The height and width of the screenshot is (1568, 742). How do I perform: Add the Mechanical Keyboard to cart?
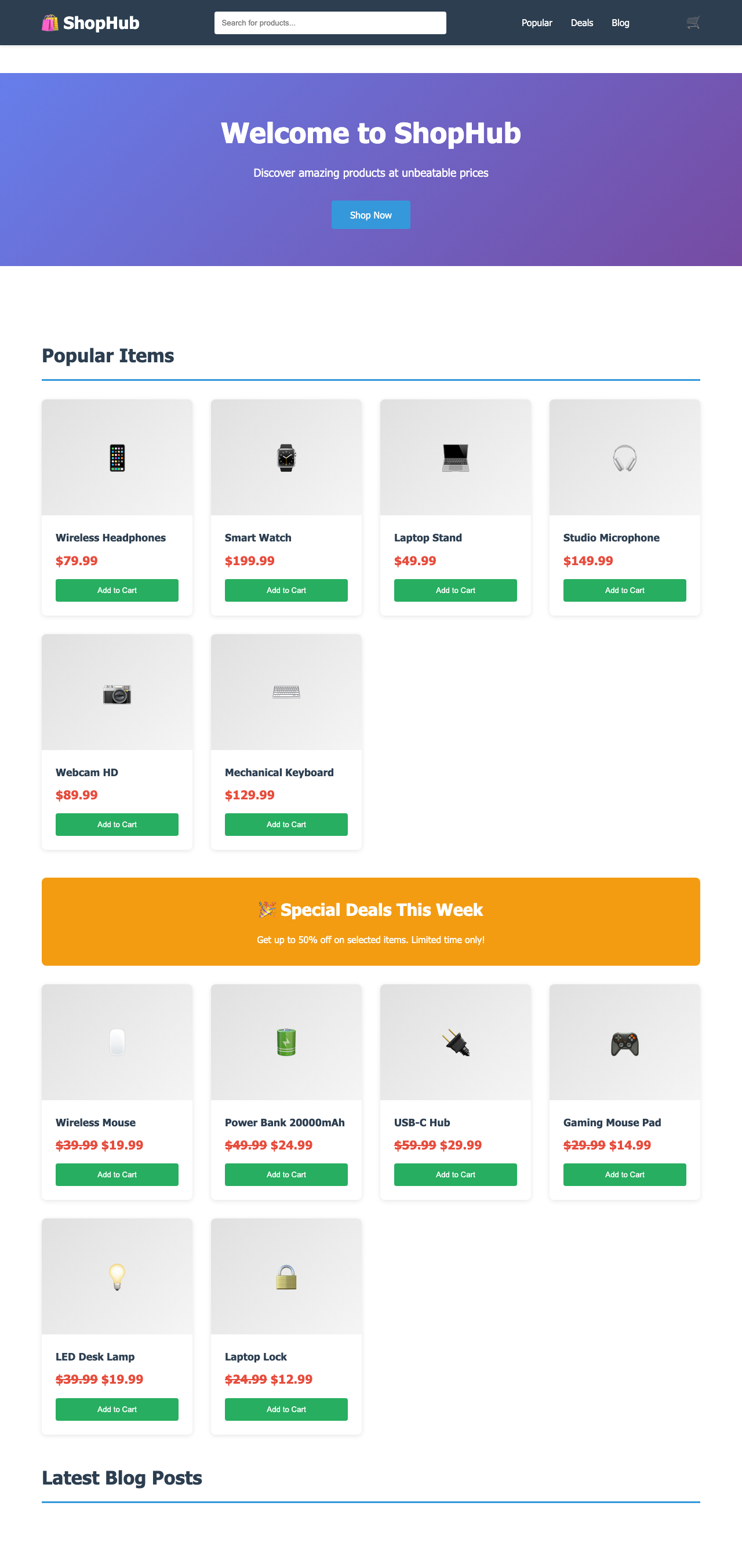click(286, 824)
